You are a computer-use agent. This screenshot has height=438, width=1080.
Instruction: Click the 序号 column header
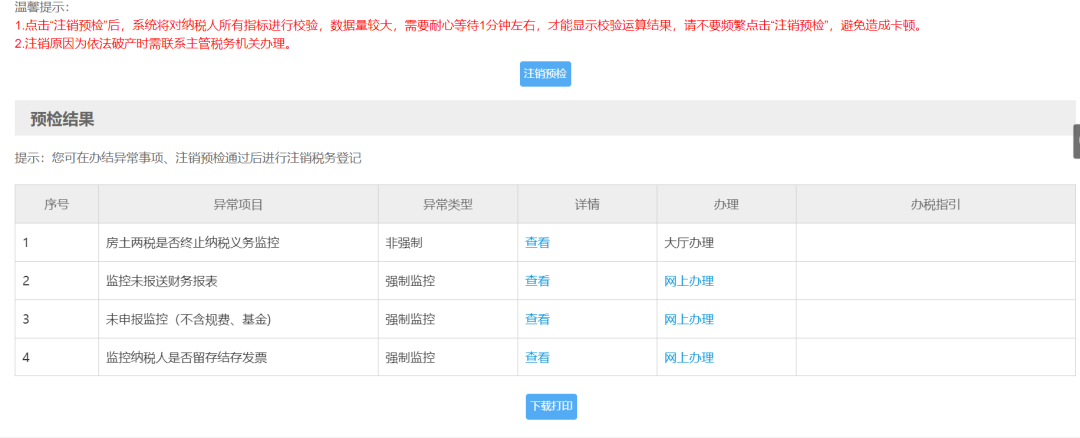(56, 204)
